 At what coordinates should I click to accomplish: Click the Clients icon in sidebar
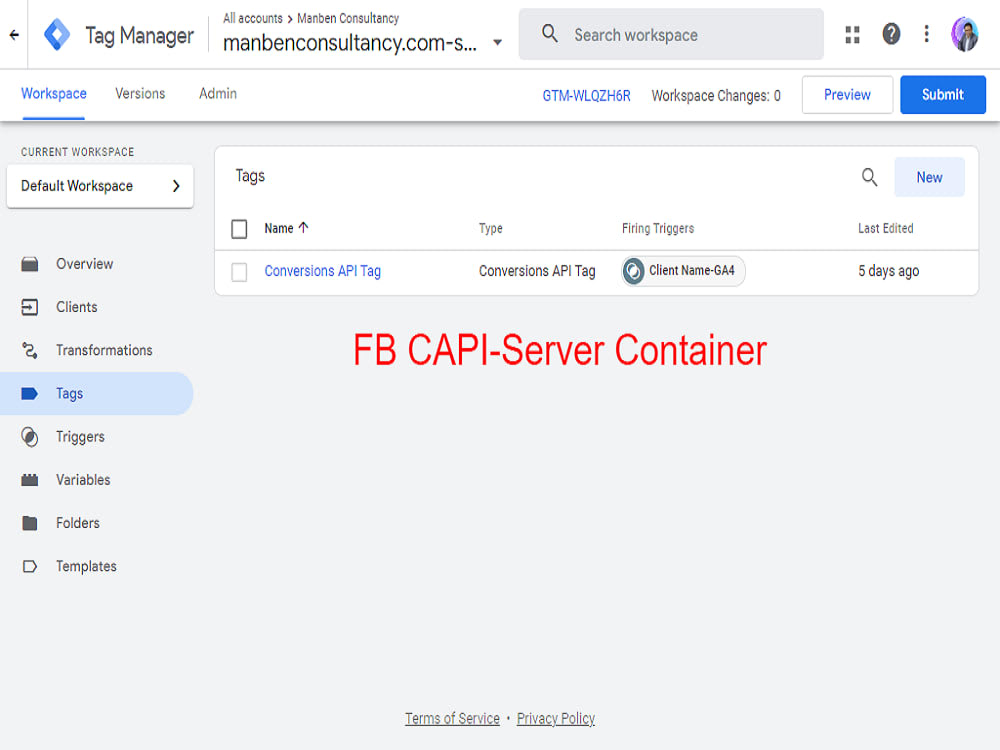29,307
